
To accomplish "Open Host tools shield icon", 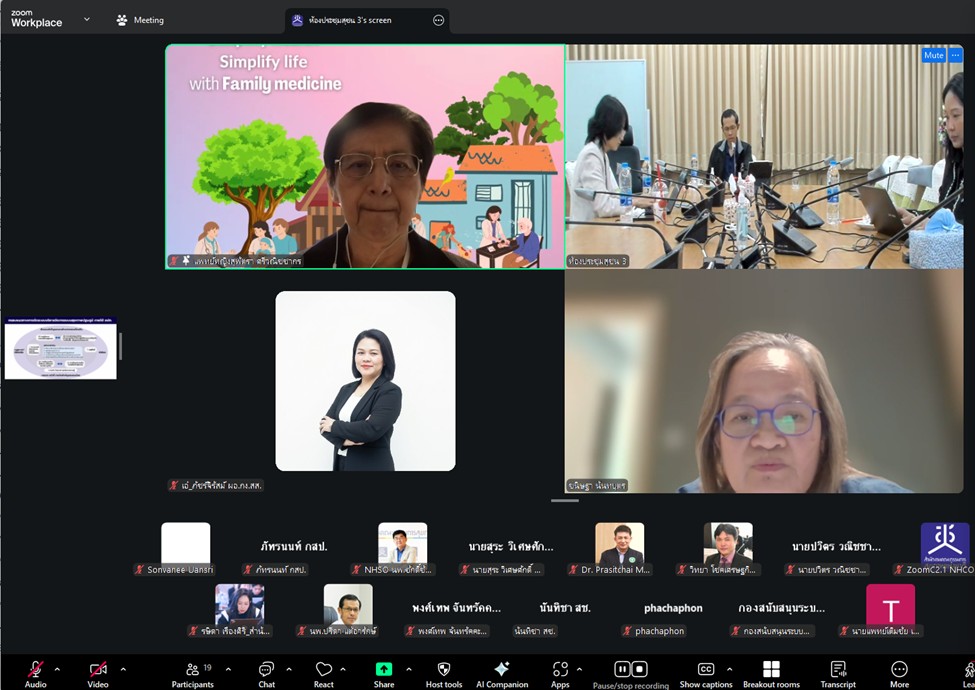I will click(x=444, y=670).
